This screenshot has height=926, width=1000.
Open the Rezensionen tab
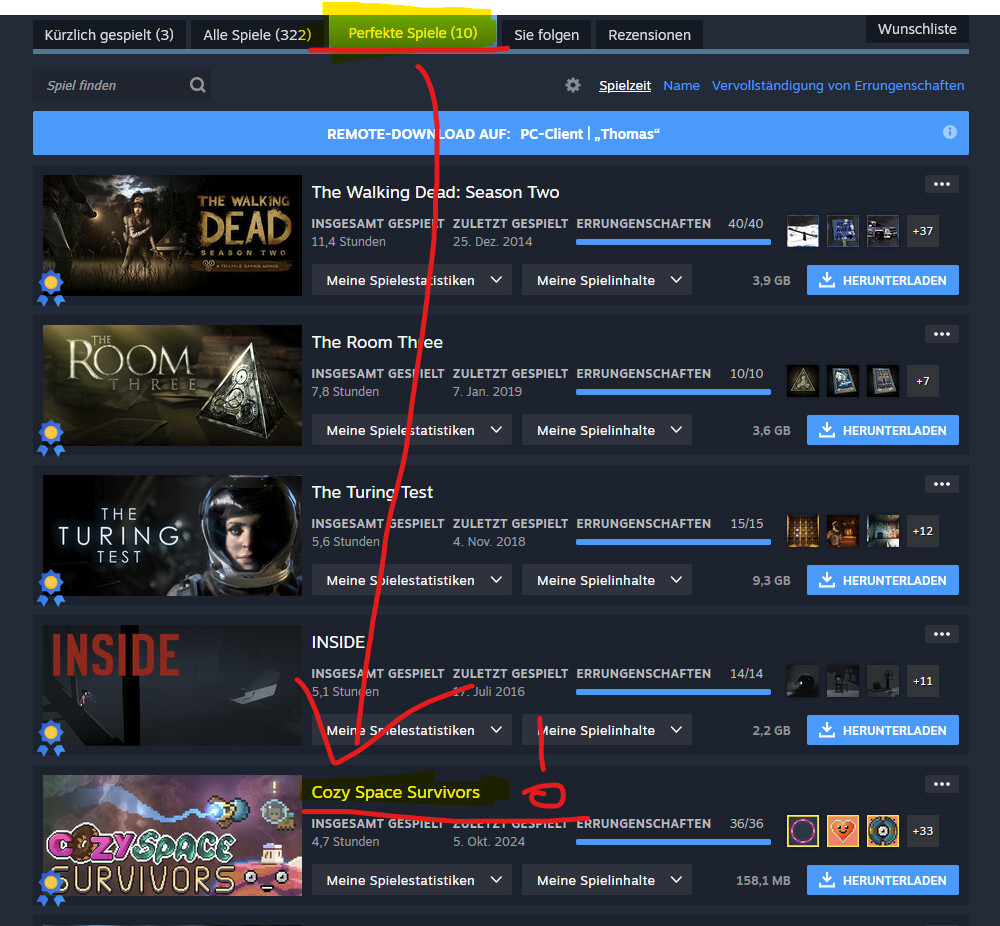coord(649,35)
